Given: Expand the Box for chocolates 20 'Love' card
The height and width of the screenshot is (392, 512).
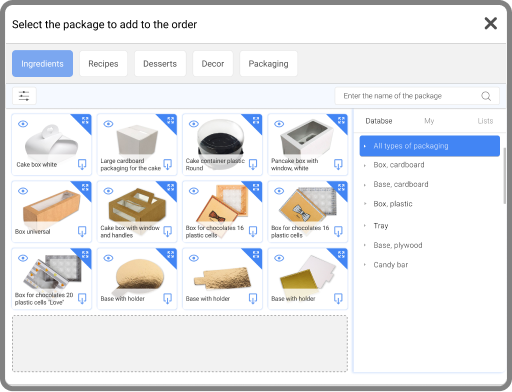Looking at the screenshot, I should [85, 254].
